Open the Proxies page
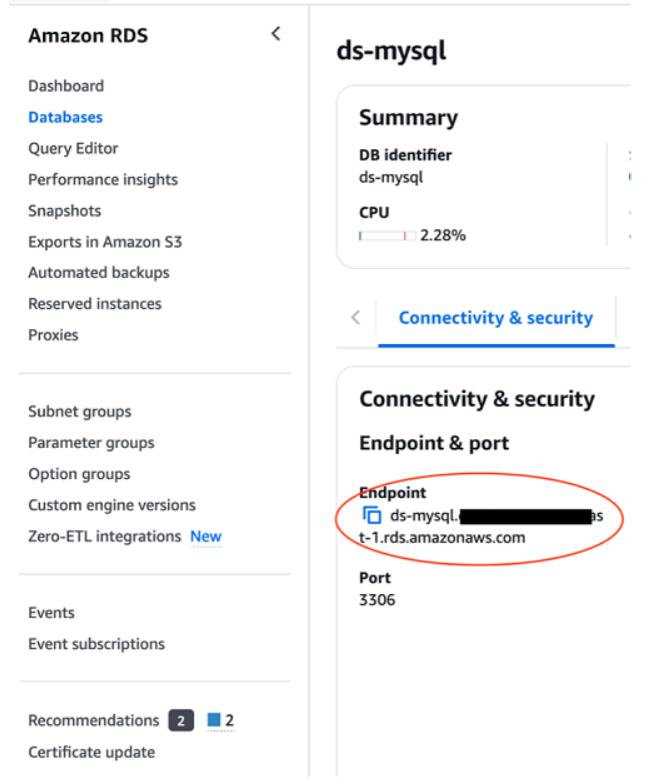The width and height of the screenshot is (659, 780). click(x=53, y=335)
